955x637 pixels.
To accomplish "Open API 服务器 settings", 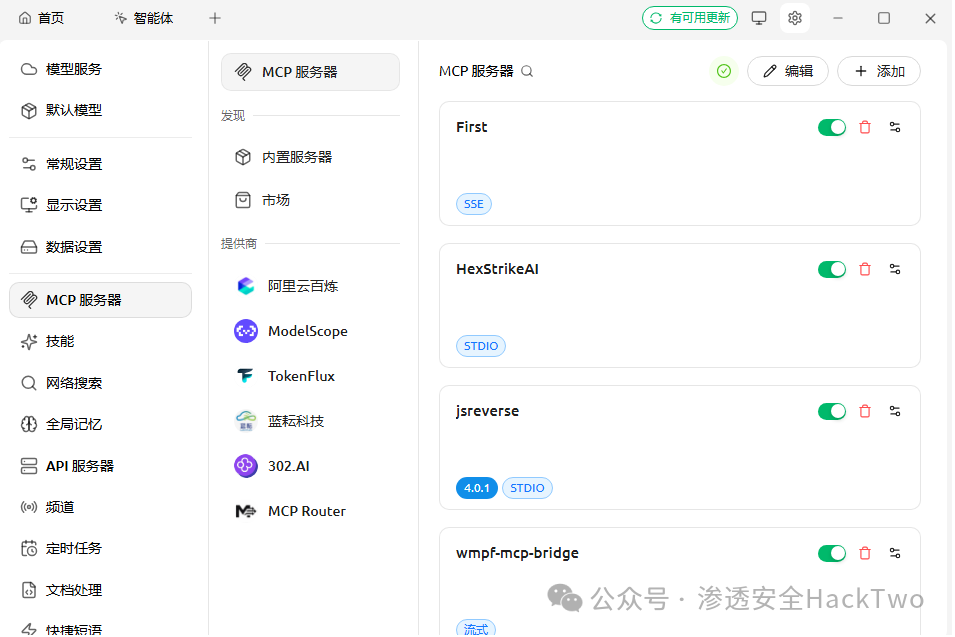I will tap(100, 466).
